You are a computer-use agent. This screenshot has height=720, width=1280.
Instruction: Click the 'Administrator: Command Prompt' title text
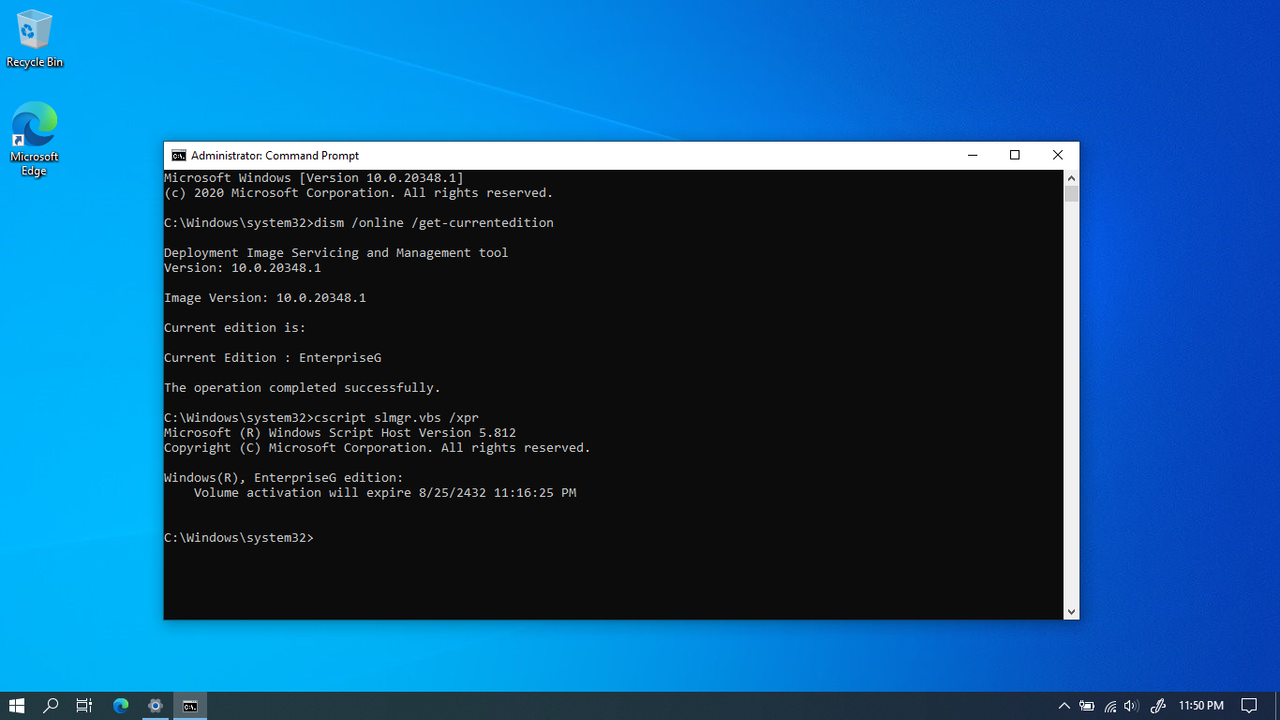[275, 155]
